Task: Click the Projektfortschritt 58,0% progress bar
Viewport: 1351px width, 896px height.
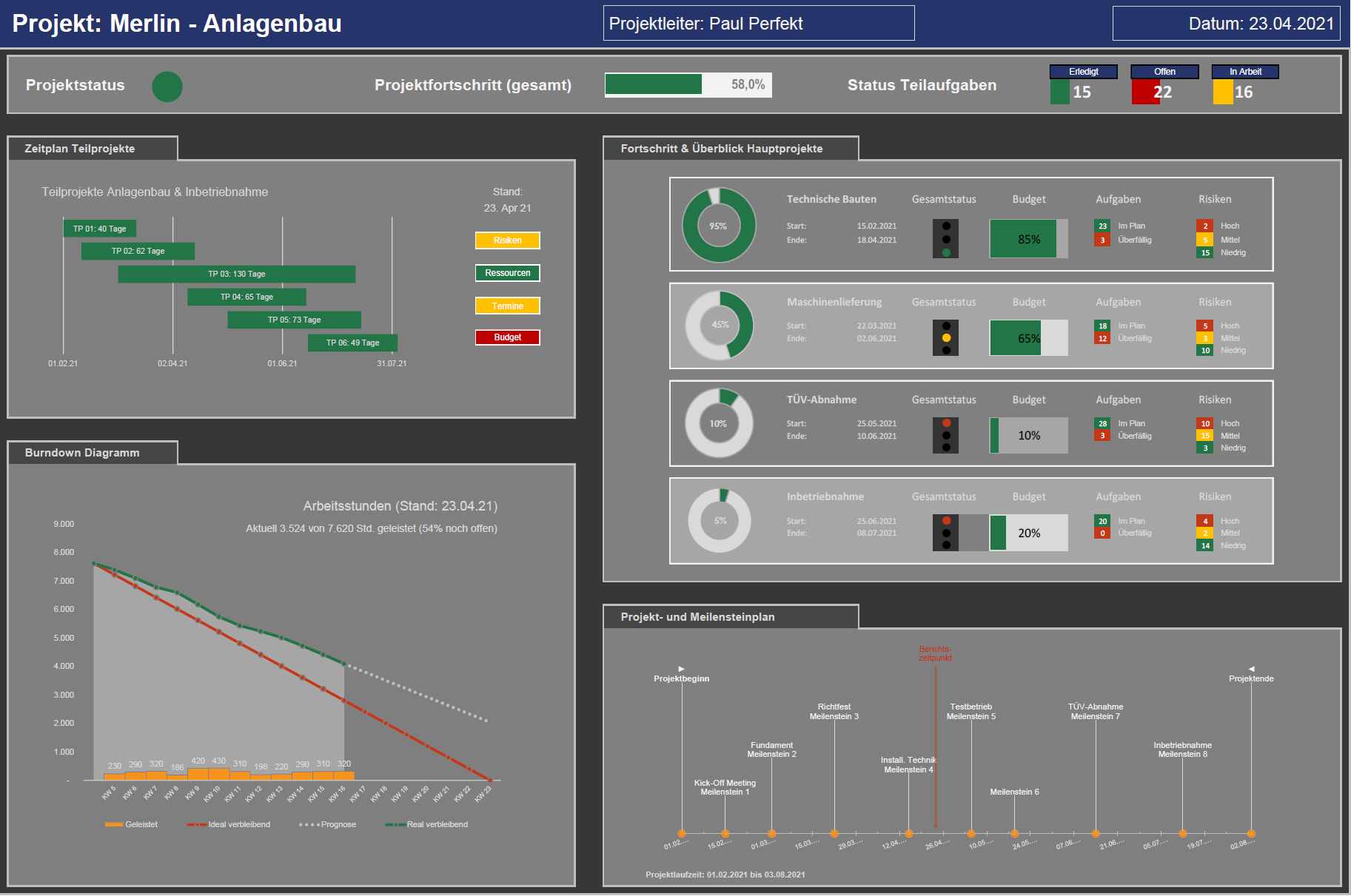Action: pos(688,85)
